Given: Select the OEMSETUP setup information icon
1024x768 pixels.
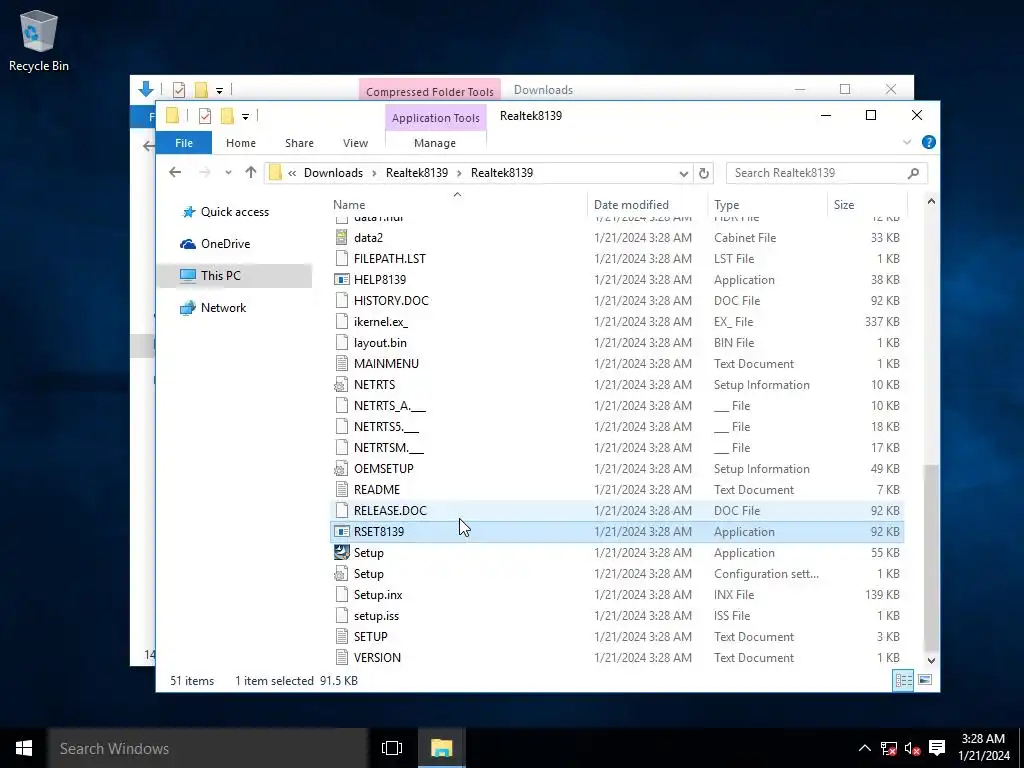Looking at the screenshot, I should point(342,469).
